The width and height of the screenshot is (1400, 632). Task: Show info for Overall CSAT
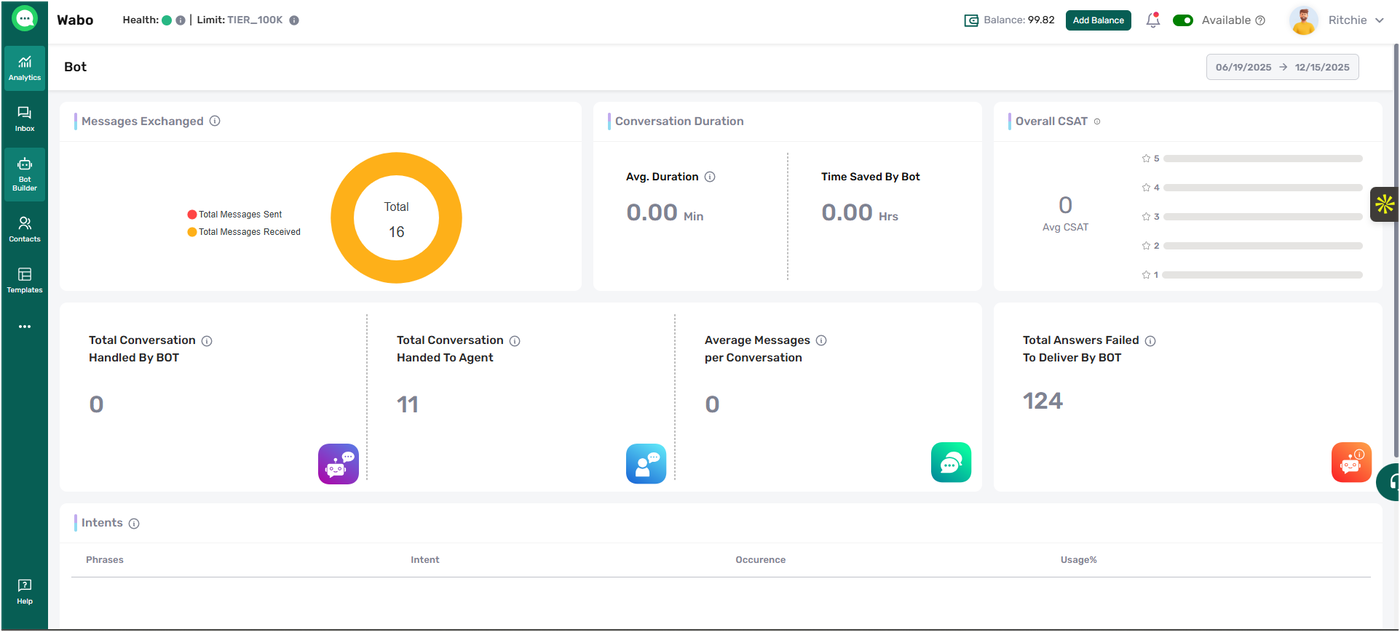1097,121
